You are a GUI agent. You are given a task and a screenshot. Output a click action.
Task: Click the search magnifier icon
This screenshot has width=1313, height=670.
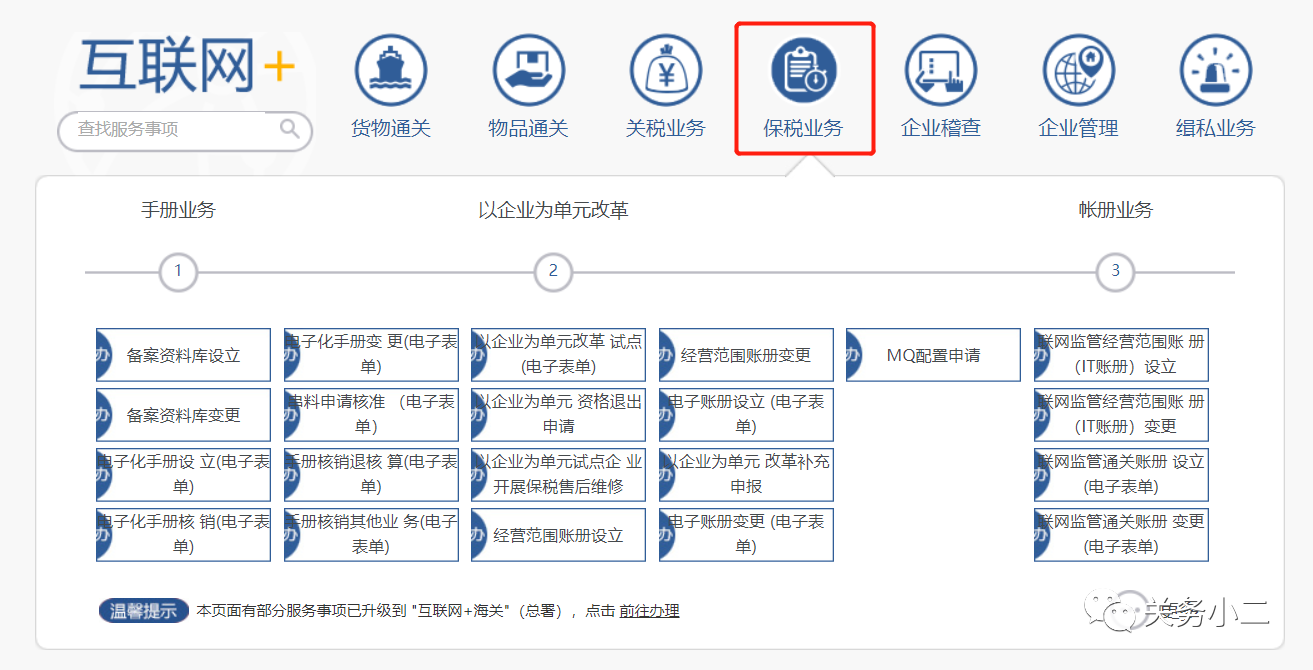290,129
